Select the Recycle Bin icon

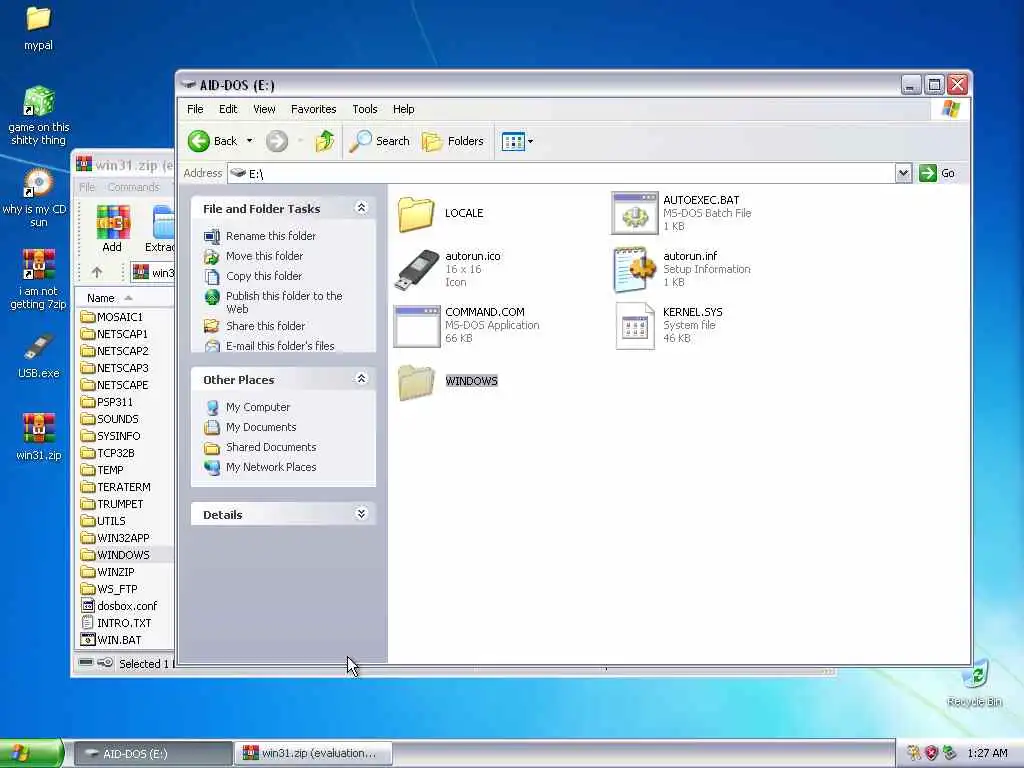click(974, 683)
